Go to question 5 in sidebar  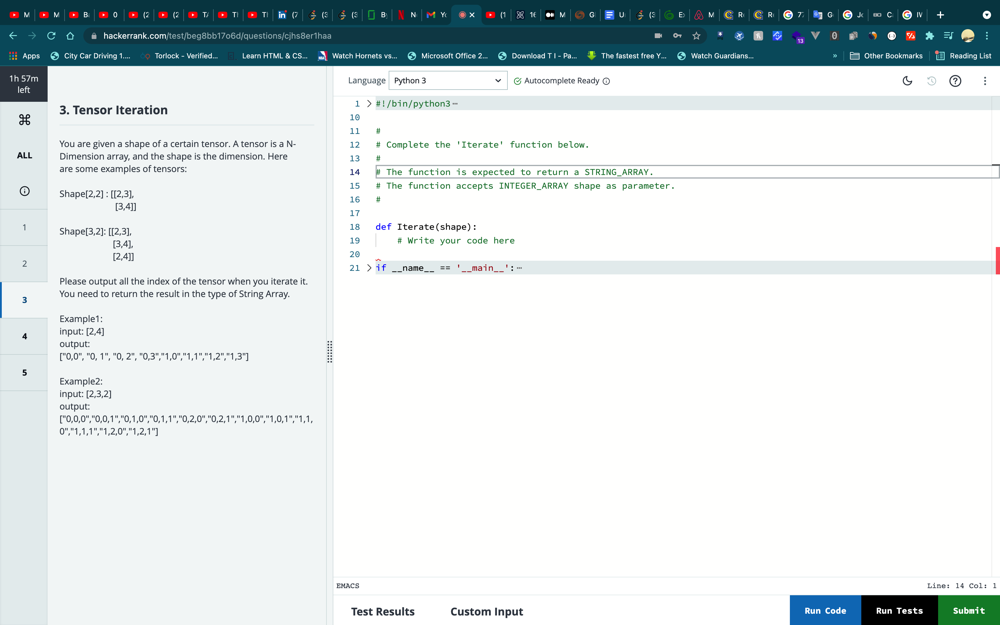(x=24, y=372)
